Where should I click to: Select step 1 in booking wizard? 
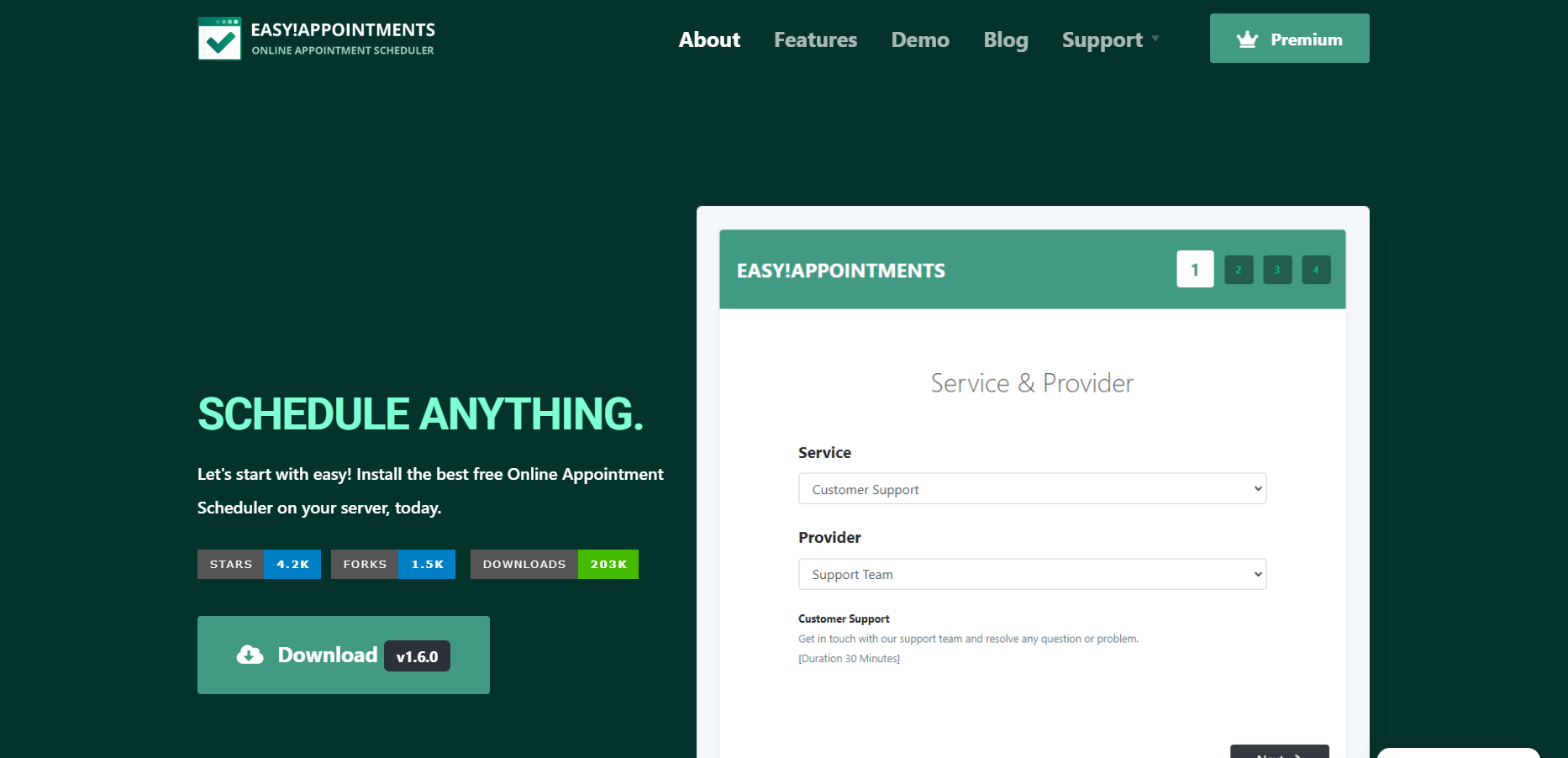tap(1195, 269)
